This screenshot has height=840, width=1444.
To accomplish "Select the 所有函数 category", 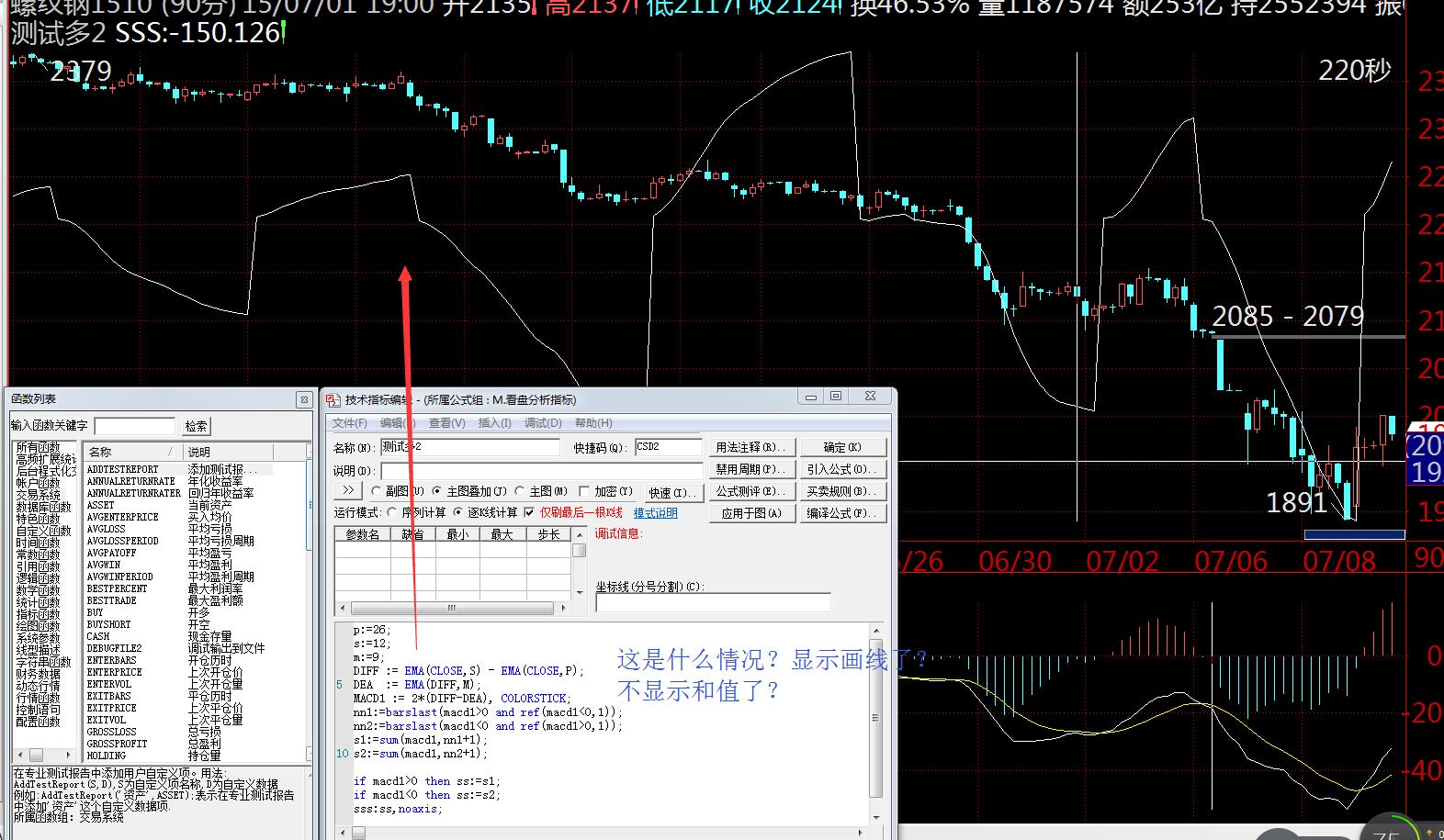I will (x=38, y=447).
